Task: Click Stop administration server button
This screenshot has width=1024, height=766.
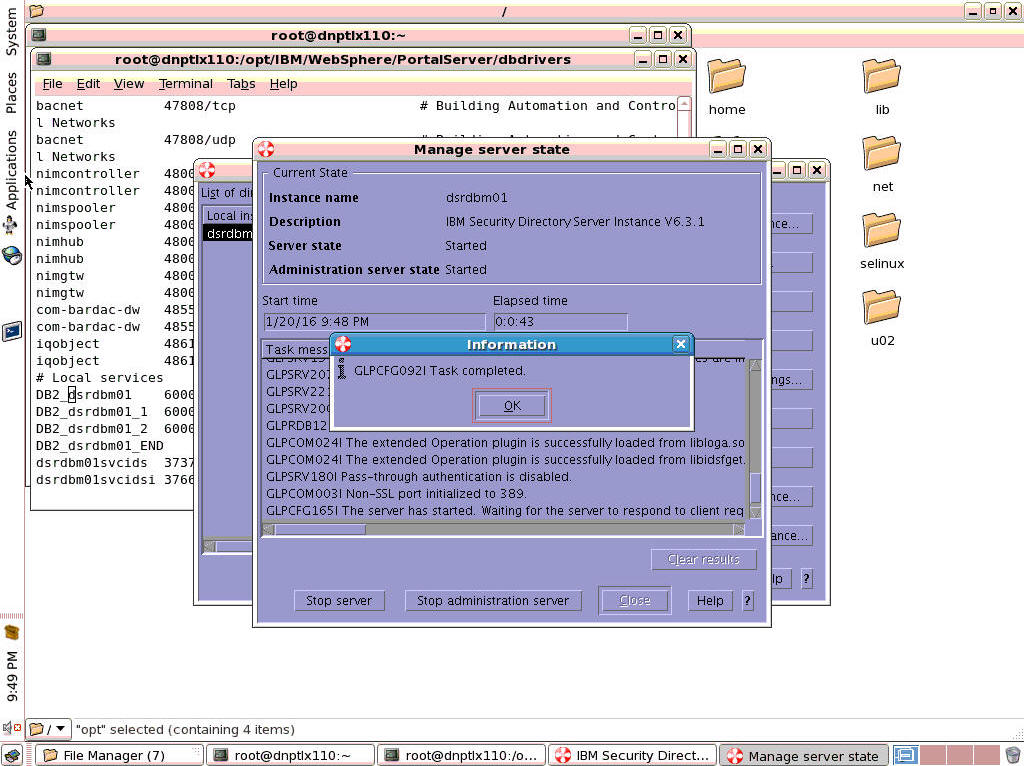Action: (x=492, y=600)
